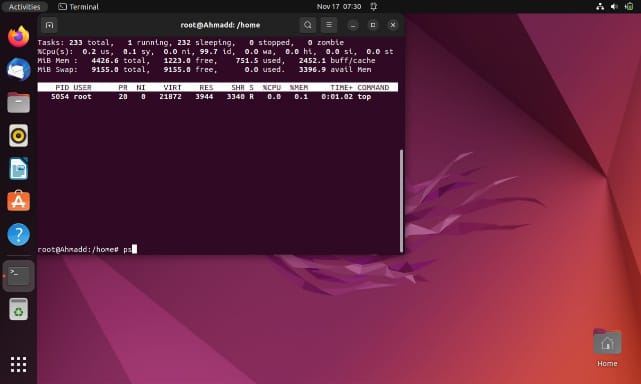Image resolution: width=641 pixels, height=384 pixels.
Task: Click the 'MiB Swap:' label
Action: click(58, 70)
